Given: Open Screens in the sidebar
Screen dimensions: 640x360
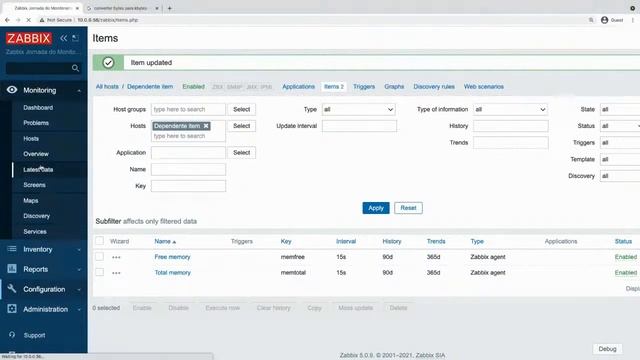Looking at the screenshot, I should [x=34, y=185].
